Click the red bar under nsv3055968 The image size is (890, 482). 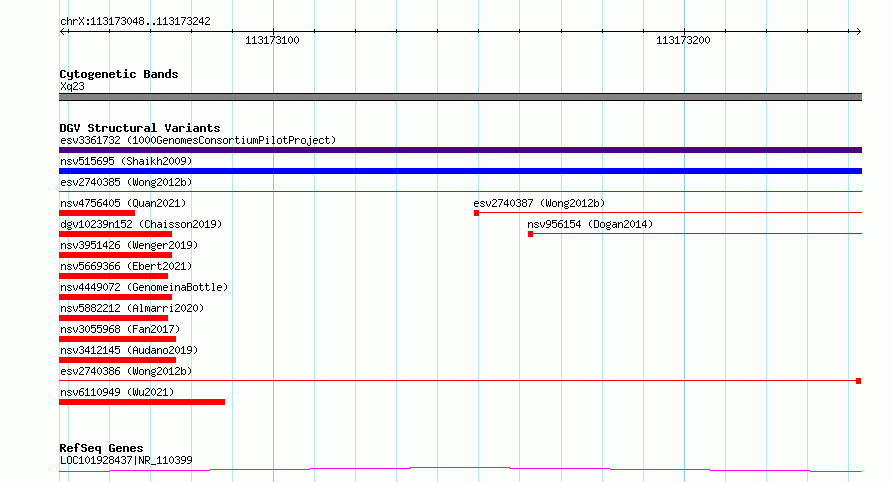[117, 339]
